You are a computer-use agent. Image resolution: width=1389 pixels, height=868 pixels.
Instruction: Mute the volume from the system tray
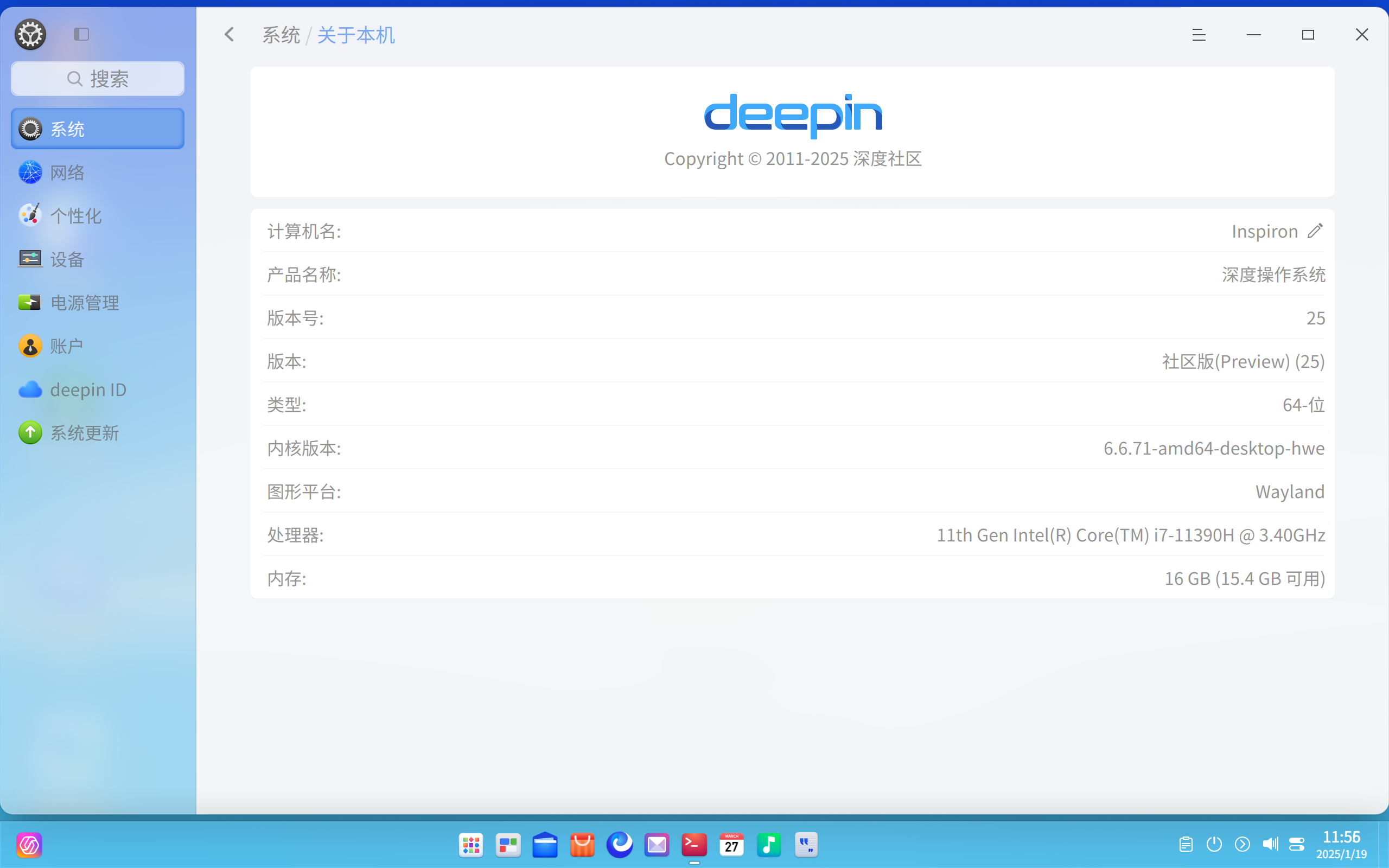(x=1270, y=844)
